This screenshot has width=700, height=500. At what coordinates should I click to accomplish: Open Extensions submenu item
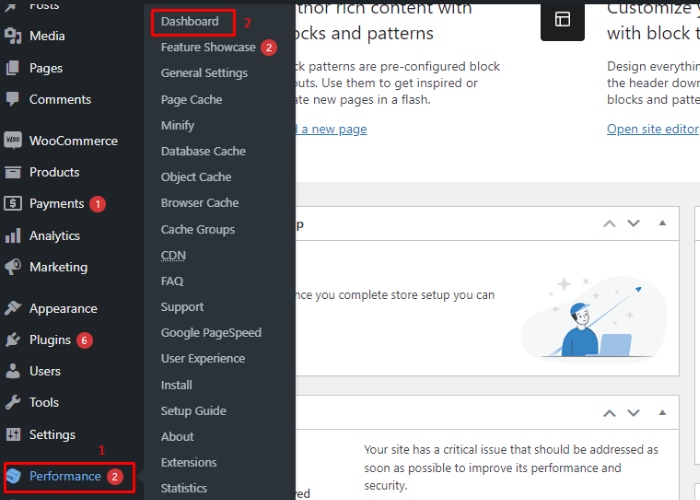188,462
